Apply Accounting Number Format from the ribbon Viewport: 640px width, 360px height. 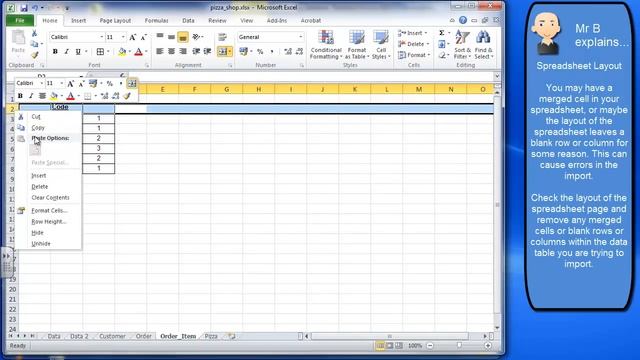coord(244,51)
